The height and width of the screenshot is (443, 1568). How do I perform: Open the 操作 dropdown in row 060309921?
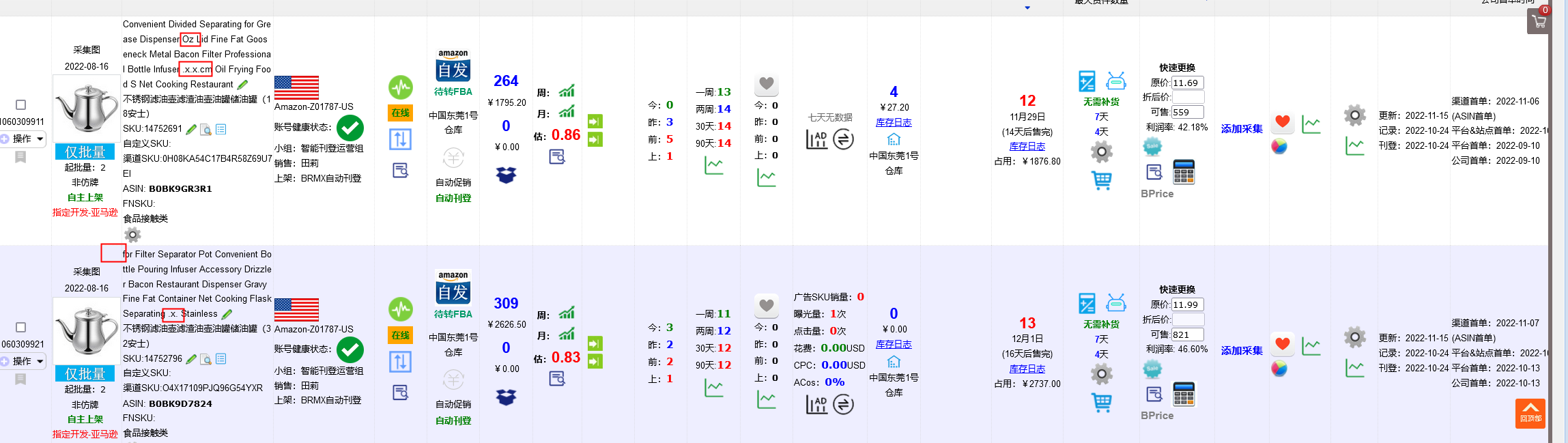click(23, 361)
